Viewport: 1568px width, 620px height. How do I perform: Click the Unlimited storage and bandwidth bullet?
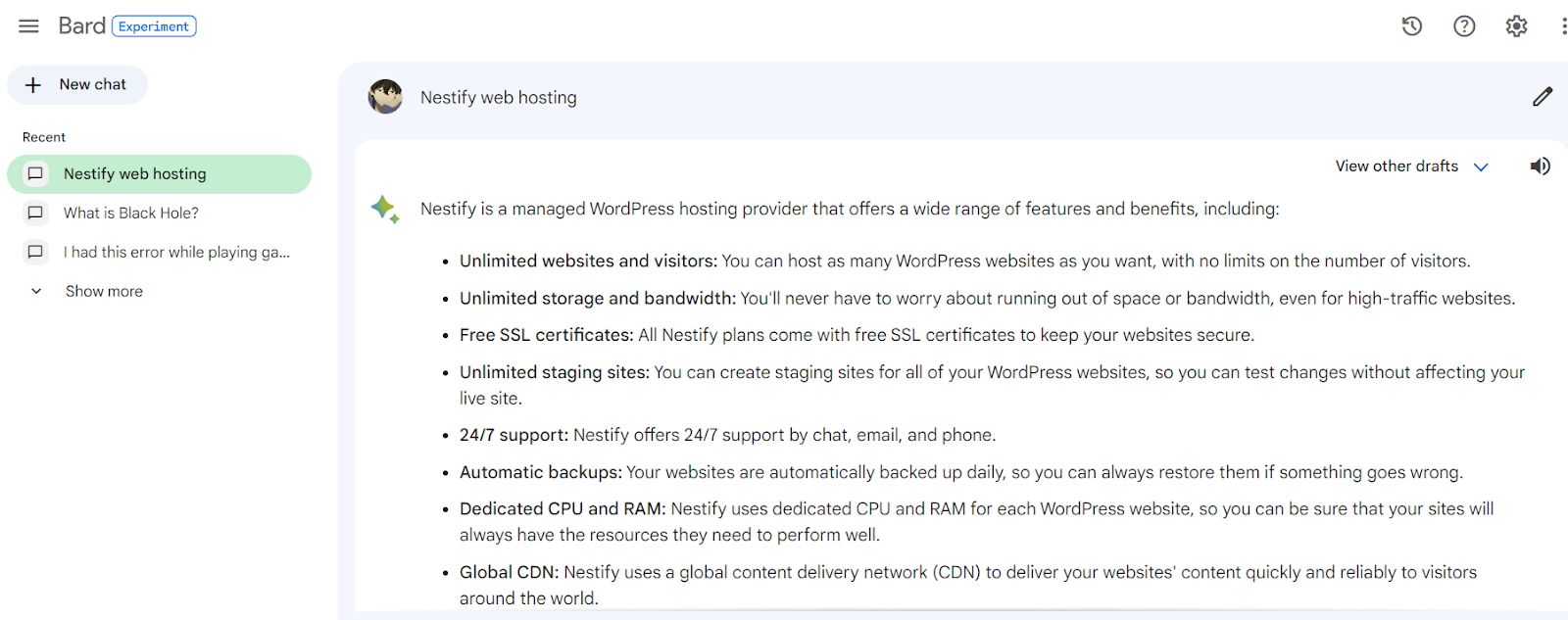pyautogui.click(x=987, y=299)
